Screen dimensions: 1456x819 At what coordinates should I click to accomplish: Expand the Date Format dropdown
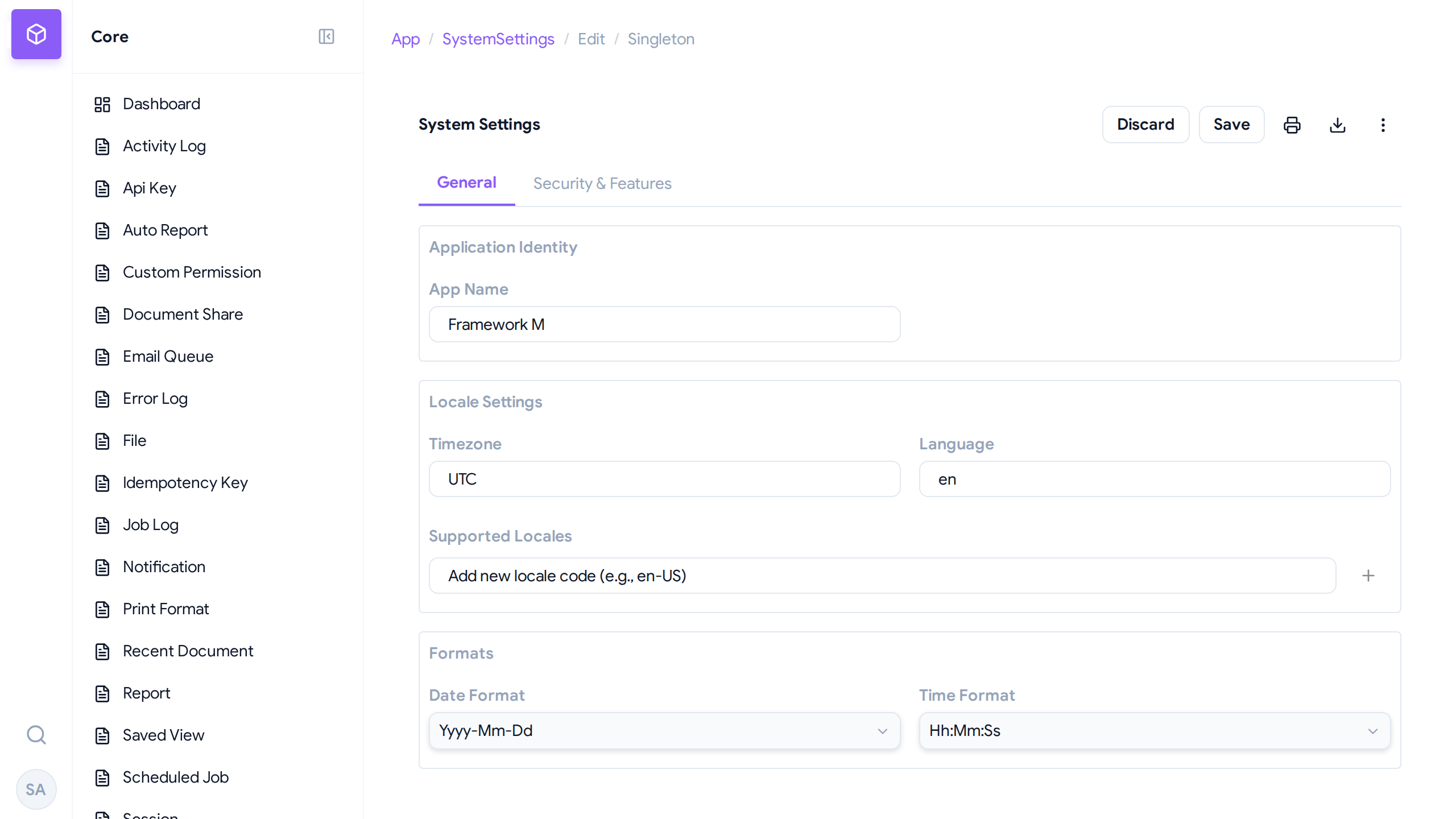664,731
